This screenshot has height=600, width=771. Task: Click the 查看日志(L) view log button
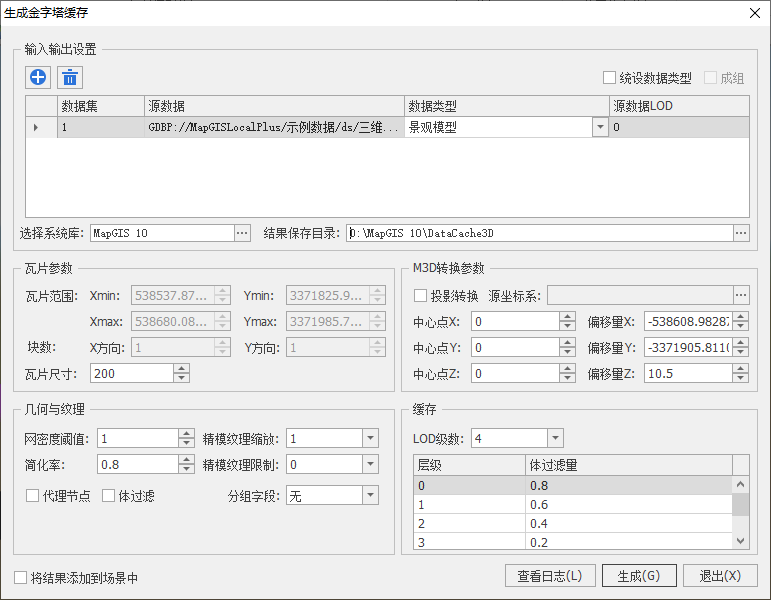tap(550, 576)
